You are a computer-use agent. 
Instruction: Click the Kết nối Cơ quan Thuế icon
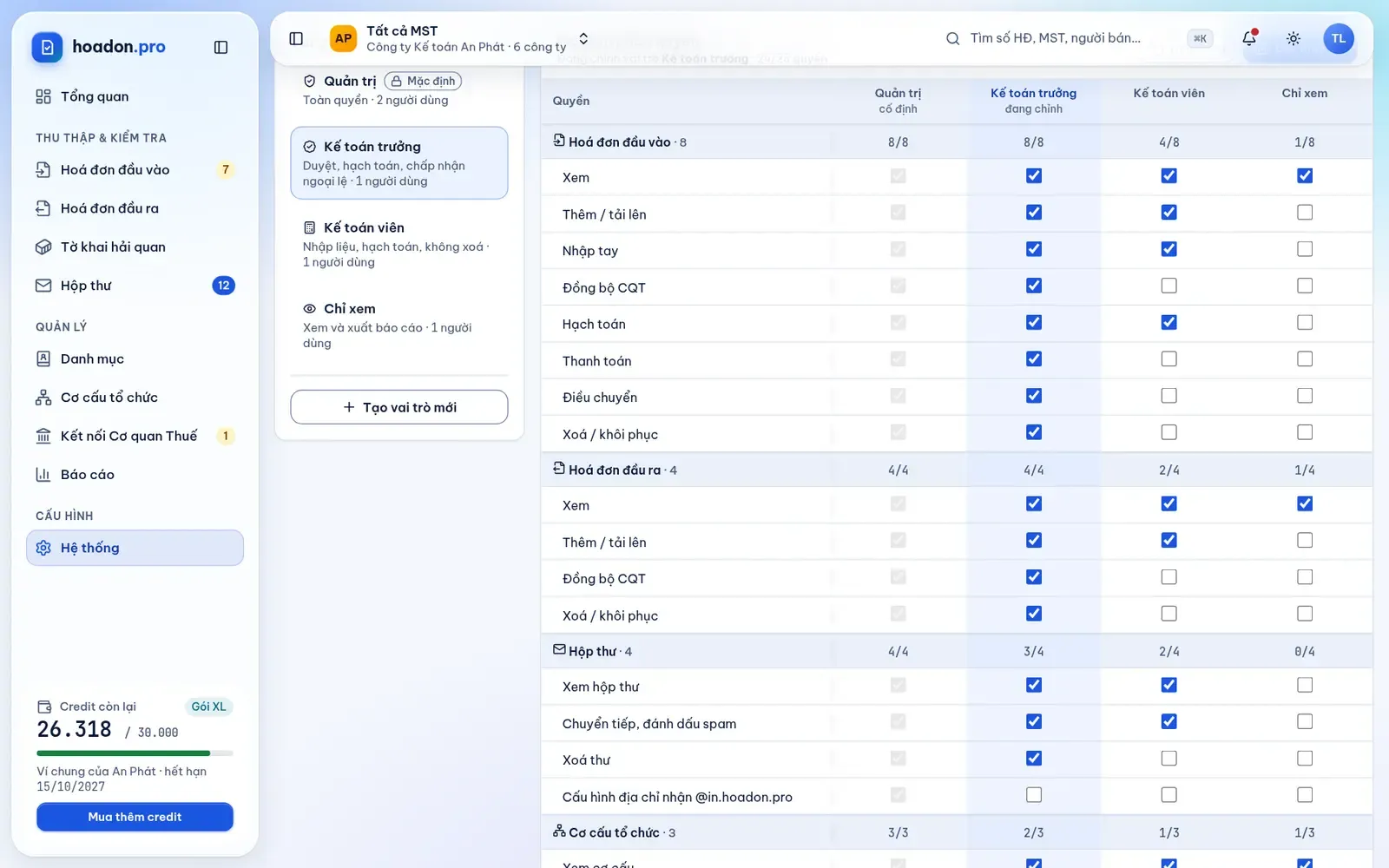(x=43, y=436)
